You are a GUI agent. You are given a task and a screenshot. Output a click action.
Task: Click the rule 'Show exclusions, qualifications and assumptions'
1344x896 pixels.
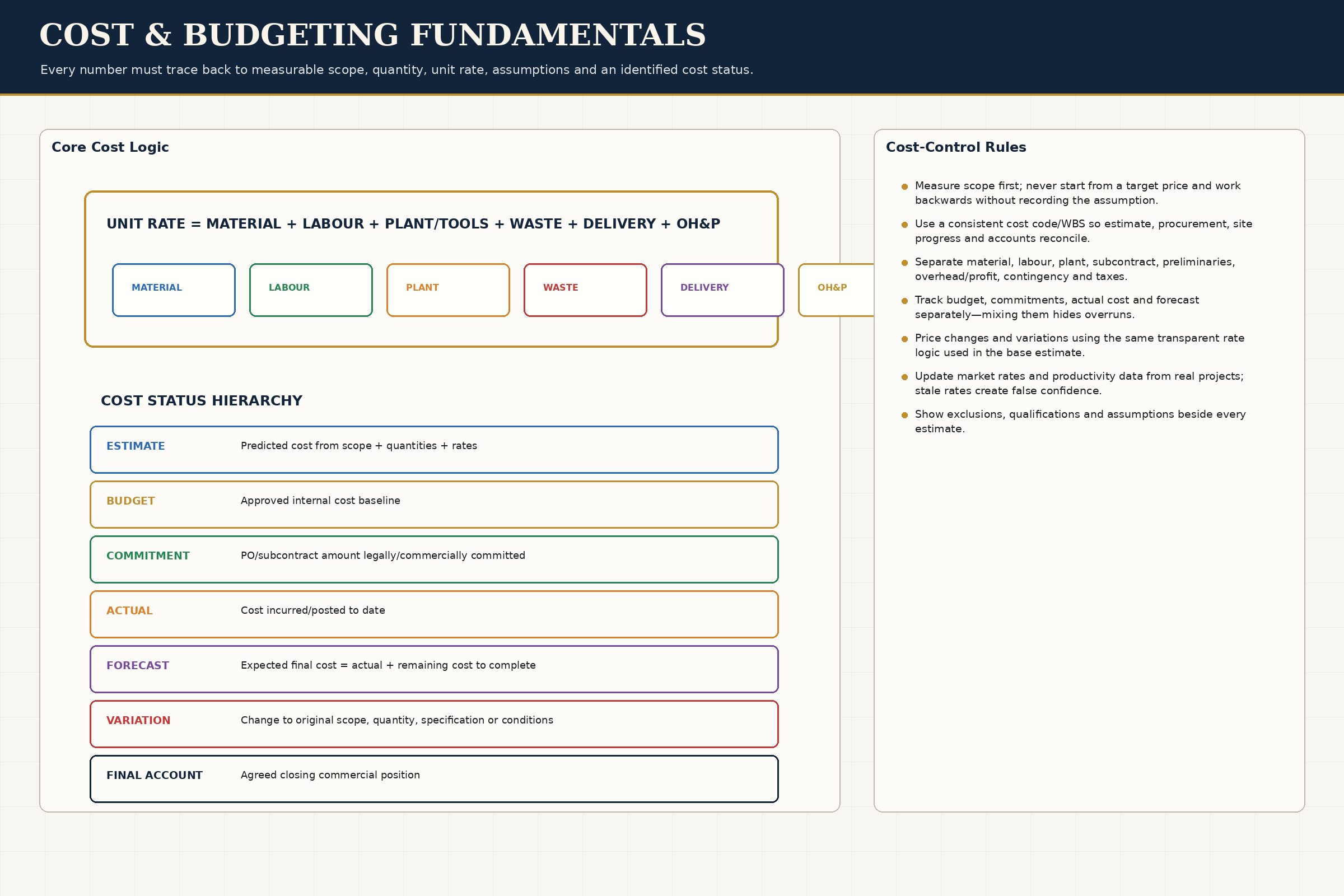[x=1080, y=422]
